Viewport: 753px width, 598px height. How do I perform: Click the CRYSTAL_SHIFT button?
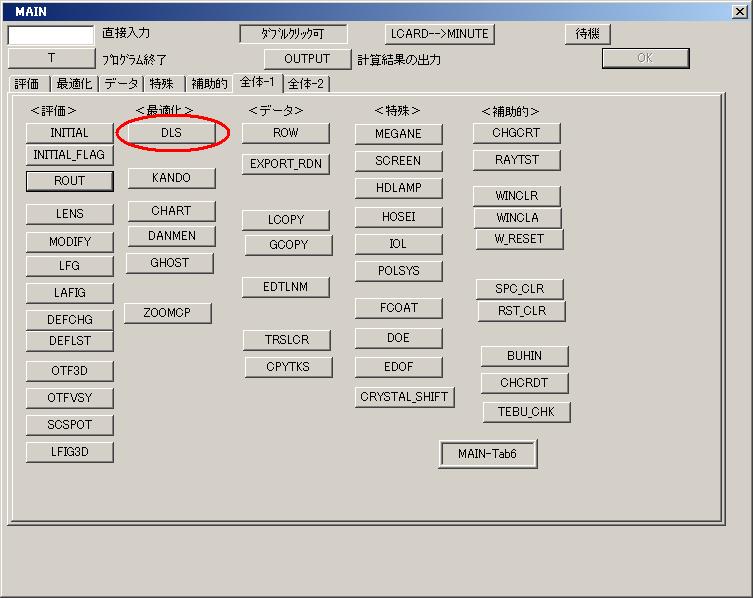tap(404, 397)
